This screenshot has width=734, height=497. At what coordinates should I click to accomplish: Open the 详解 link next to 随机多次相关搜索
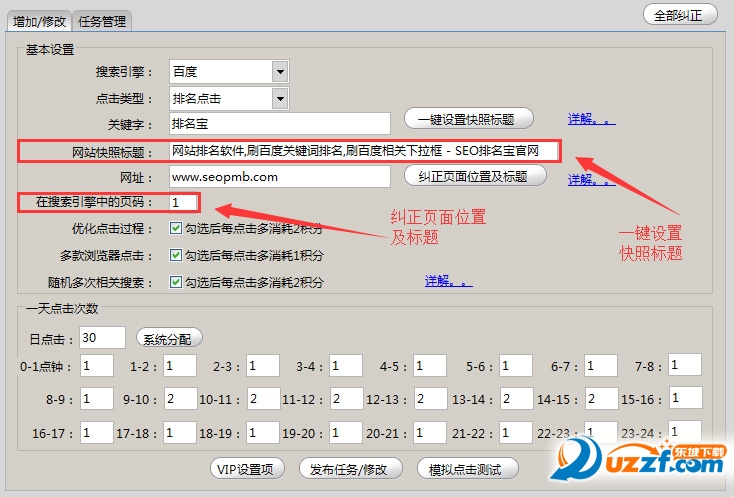point(448,281)
